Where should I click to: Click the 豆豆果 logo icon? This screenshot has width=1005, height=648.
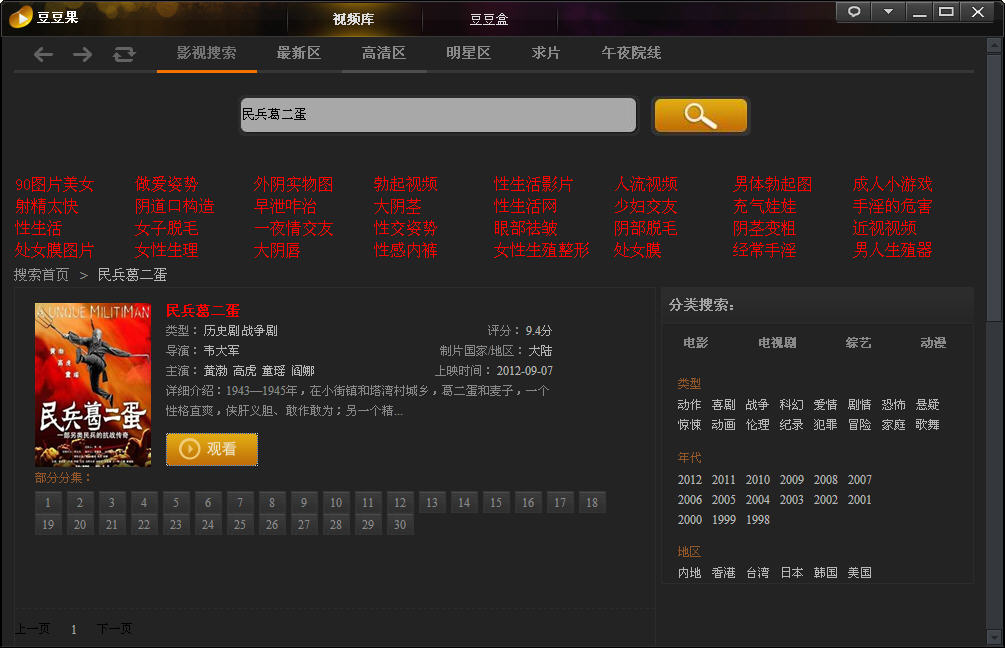tap(20, 17)
